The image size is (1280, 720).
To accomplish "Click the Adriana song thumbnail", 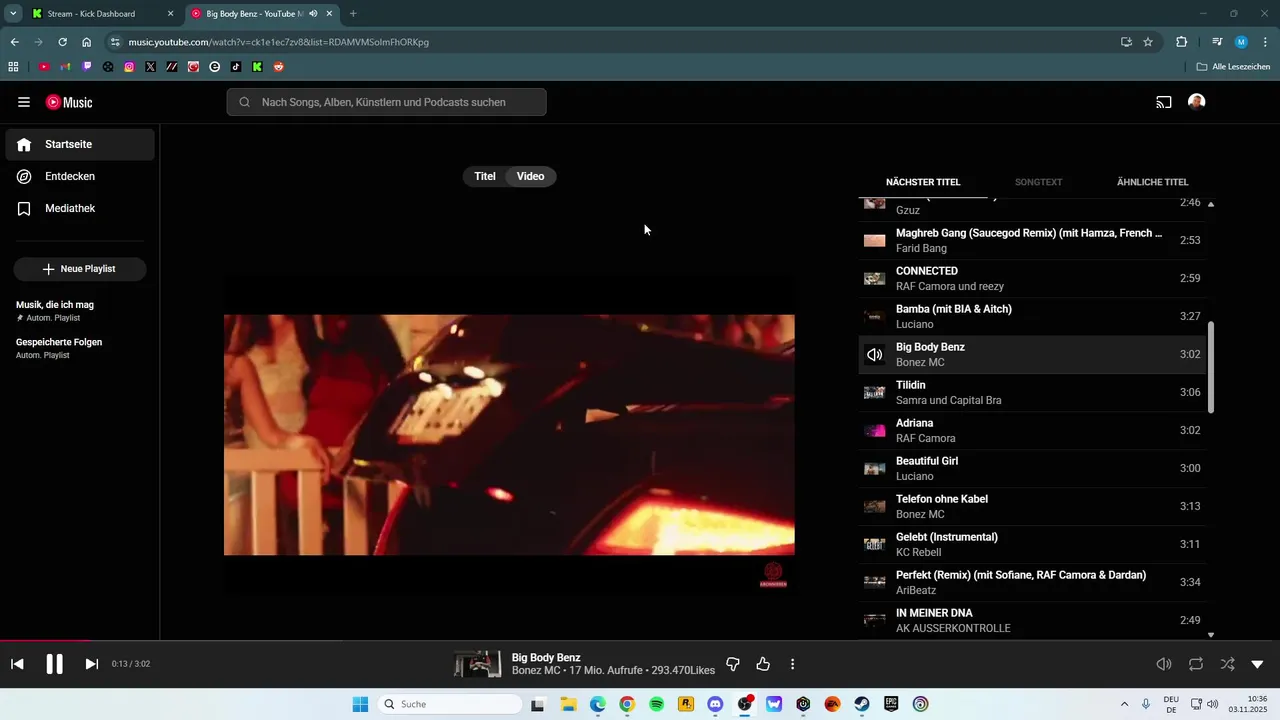I will (x=875, y=430).
